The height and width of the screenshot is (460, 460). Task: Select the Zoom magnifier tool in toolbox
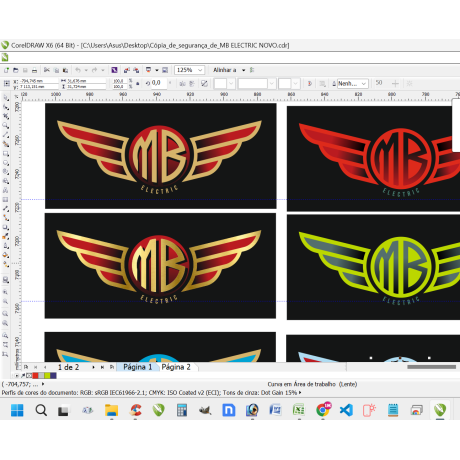pos(6,126)
